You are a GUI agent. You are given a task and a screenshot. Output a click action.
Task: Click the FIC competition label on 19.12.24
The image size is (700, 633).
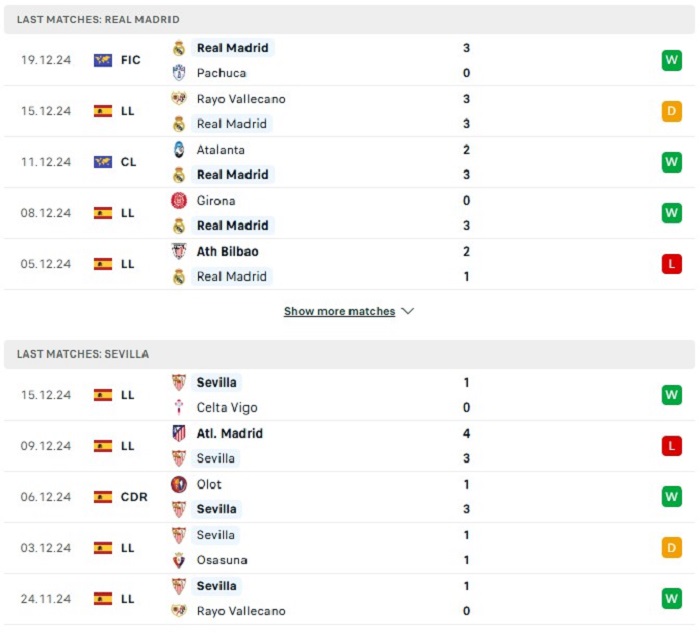coord(131,60)
